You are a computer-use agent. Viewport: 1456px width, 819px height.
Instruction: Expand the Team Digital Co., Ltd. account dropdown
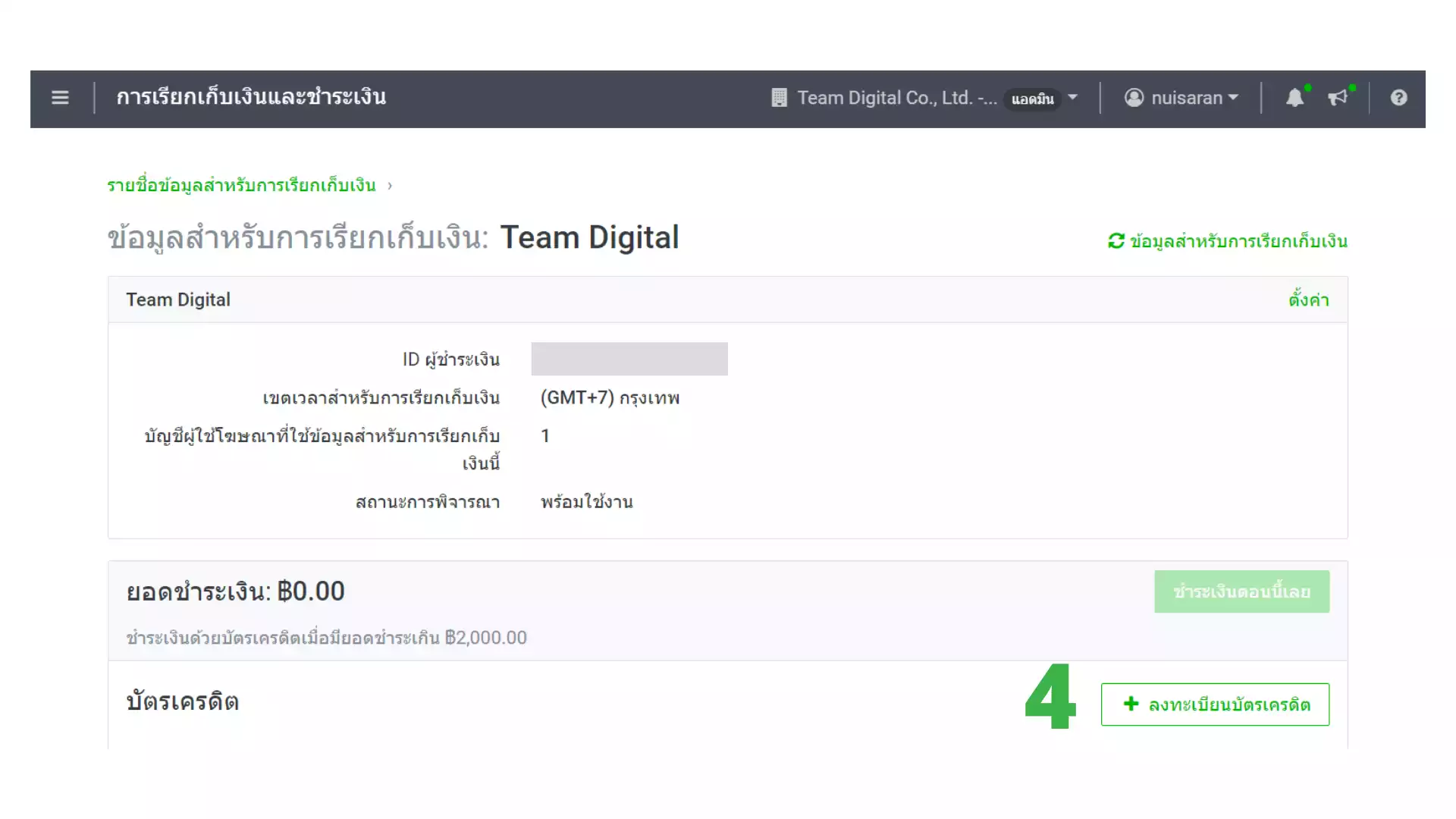pyautogui.click(x=1072, y=98)
